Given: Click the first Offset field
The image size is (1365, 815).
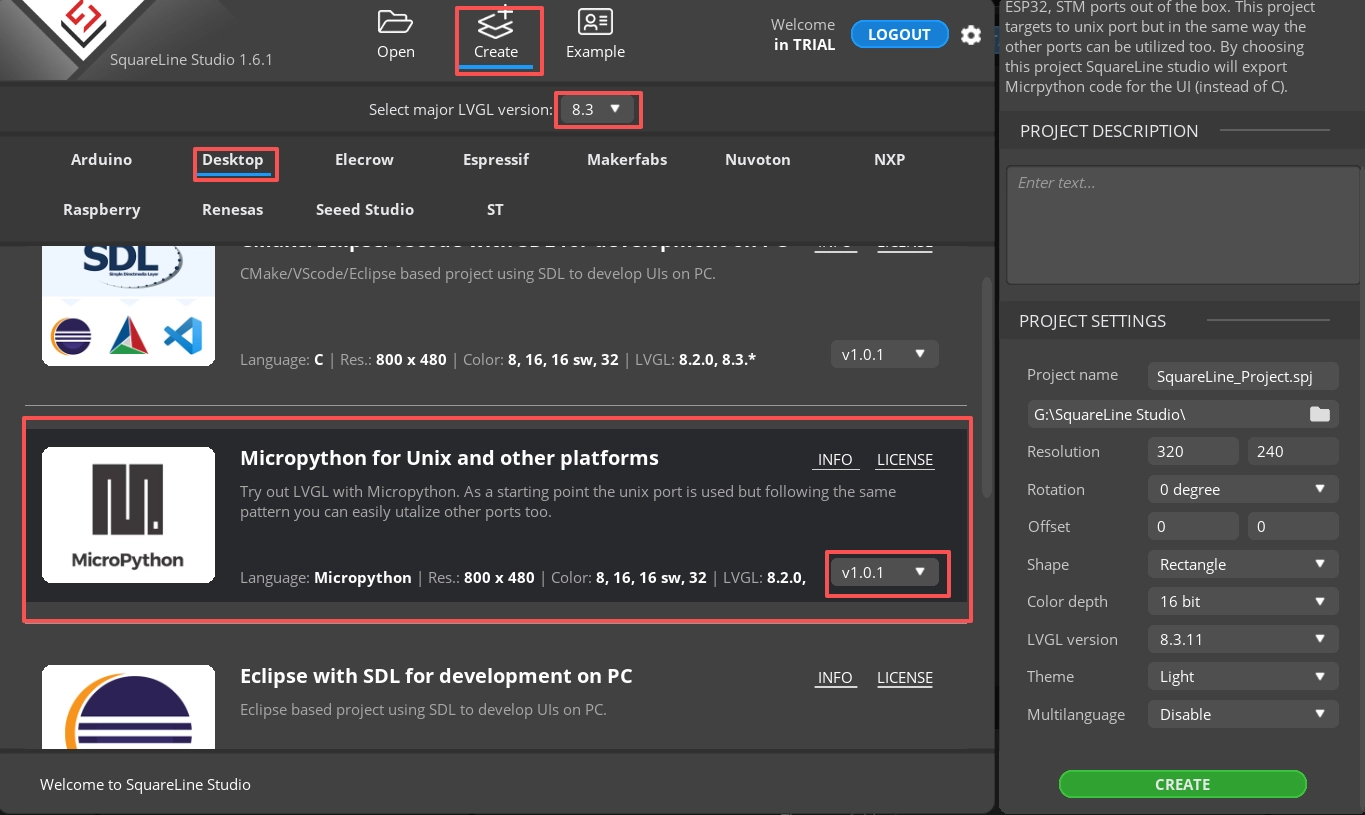Looking at the screenshot, I should coord(1194,527).
